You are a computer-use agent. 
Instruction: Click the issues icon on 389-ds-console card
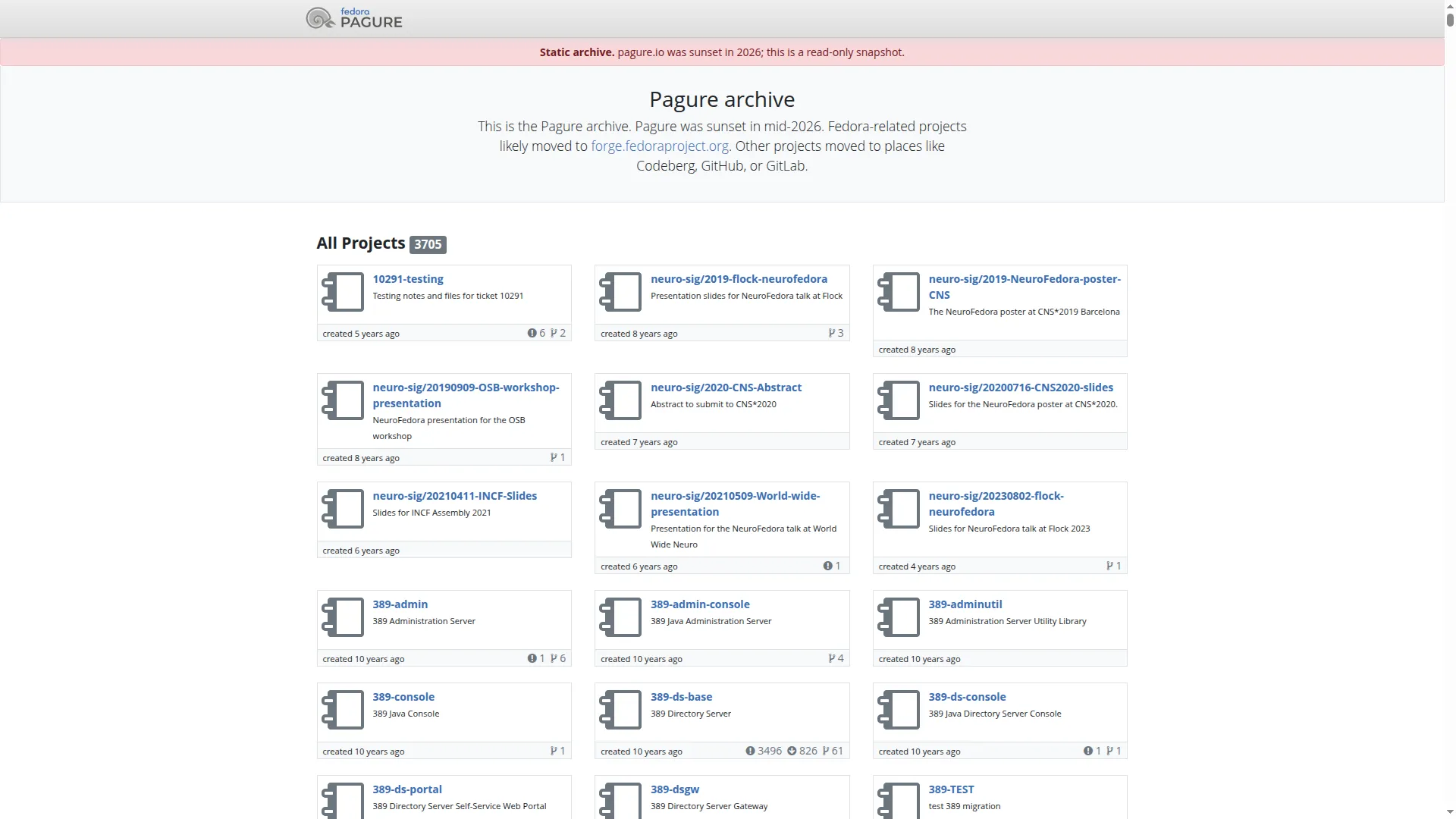[x=1088, y=752]
